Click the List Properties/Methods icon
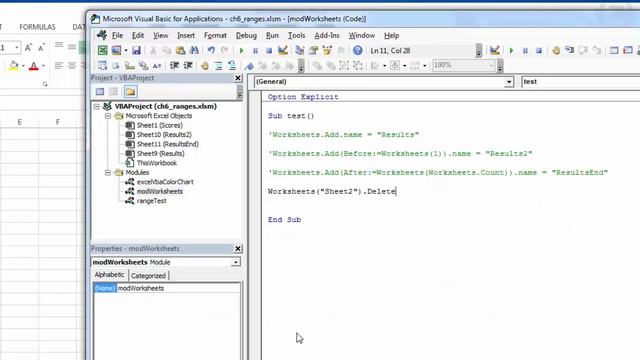 pyautogui.click(x=102, y=65)
